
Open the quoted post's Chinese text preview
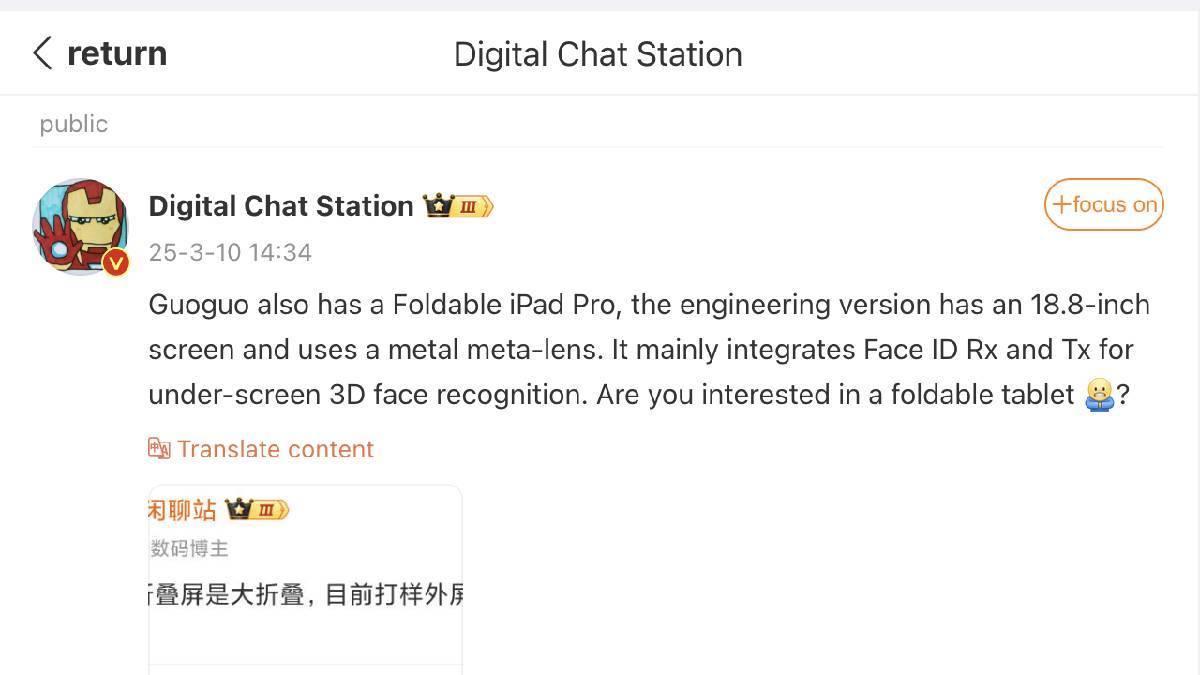(x=306, y=596)
